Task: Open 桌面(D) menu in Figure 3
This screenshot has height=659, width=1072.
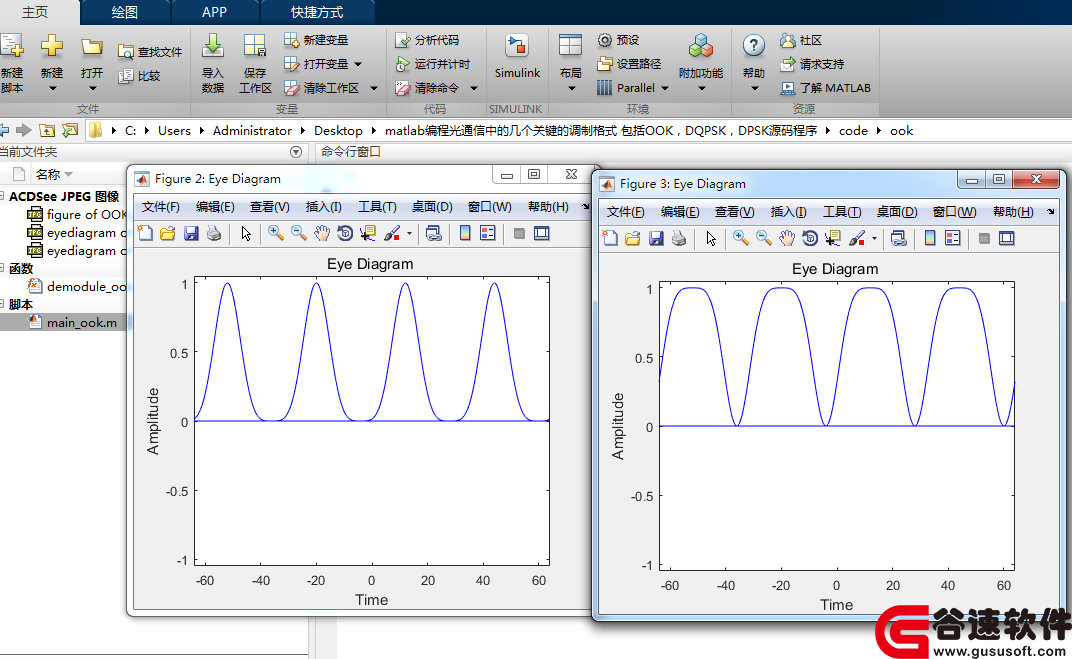Action: [897, 212]
